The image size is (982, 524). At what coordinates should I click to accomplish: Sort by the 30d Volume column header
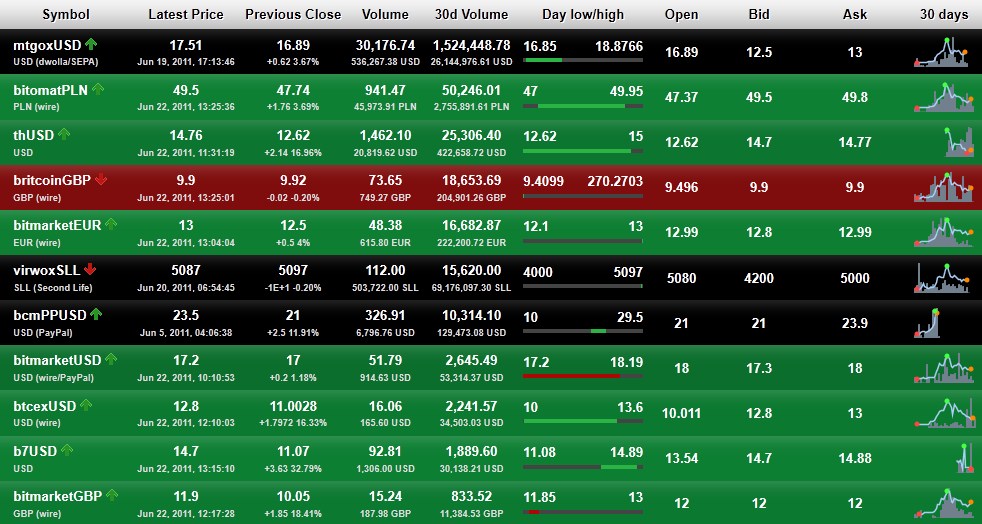471,15
